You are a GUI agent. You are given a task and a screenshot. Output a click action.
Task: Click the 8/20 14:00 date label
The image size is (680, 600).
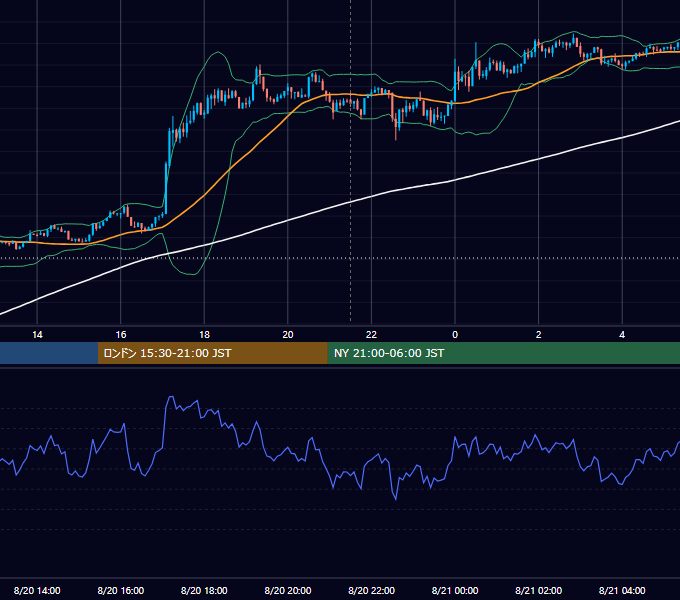pos(37,590)
